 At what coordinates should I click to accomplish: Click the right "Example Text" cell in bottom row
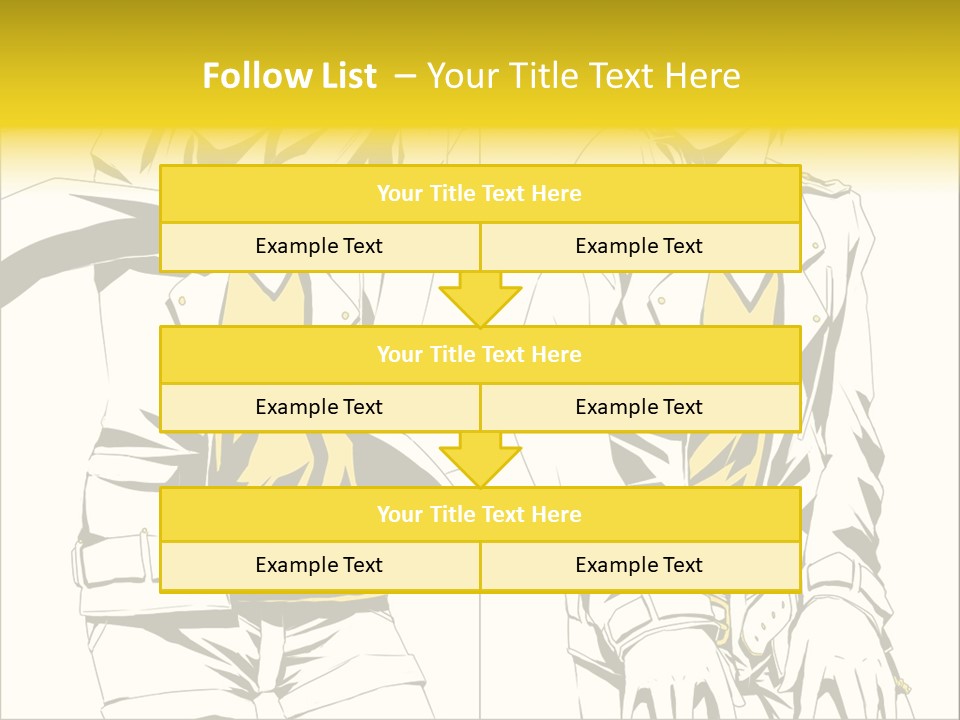pos(639,565)
